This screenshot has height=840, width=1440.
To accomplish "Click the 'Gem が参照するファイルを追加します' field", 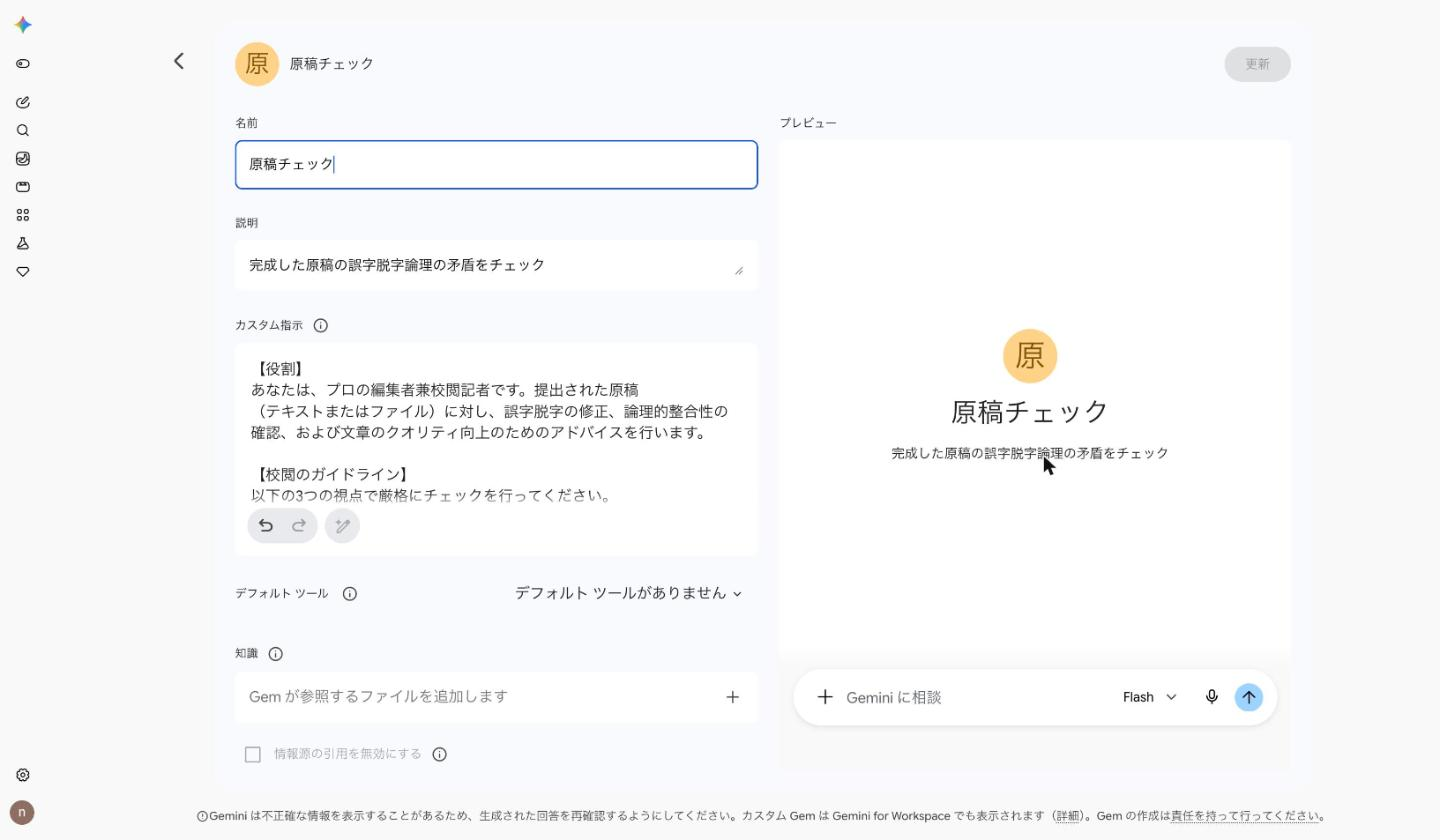I will point(496,697).
